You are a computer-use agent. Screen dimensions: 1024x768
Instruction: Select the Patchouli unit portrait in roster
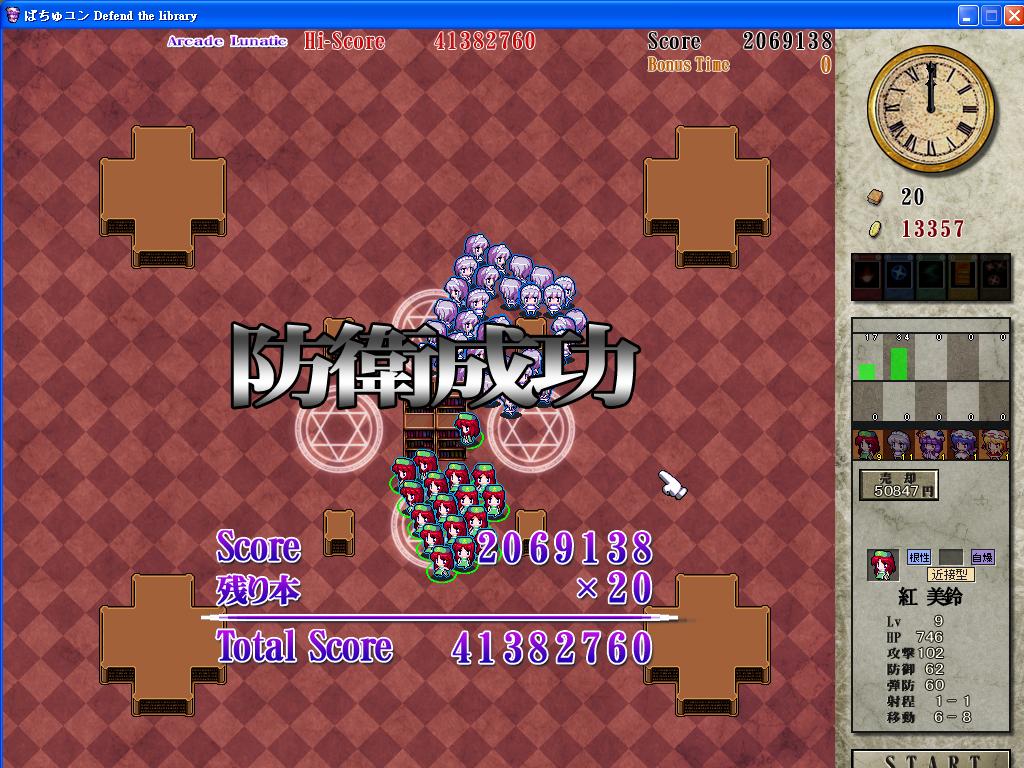931,445
